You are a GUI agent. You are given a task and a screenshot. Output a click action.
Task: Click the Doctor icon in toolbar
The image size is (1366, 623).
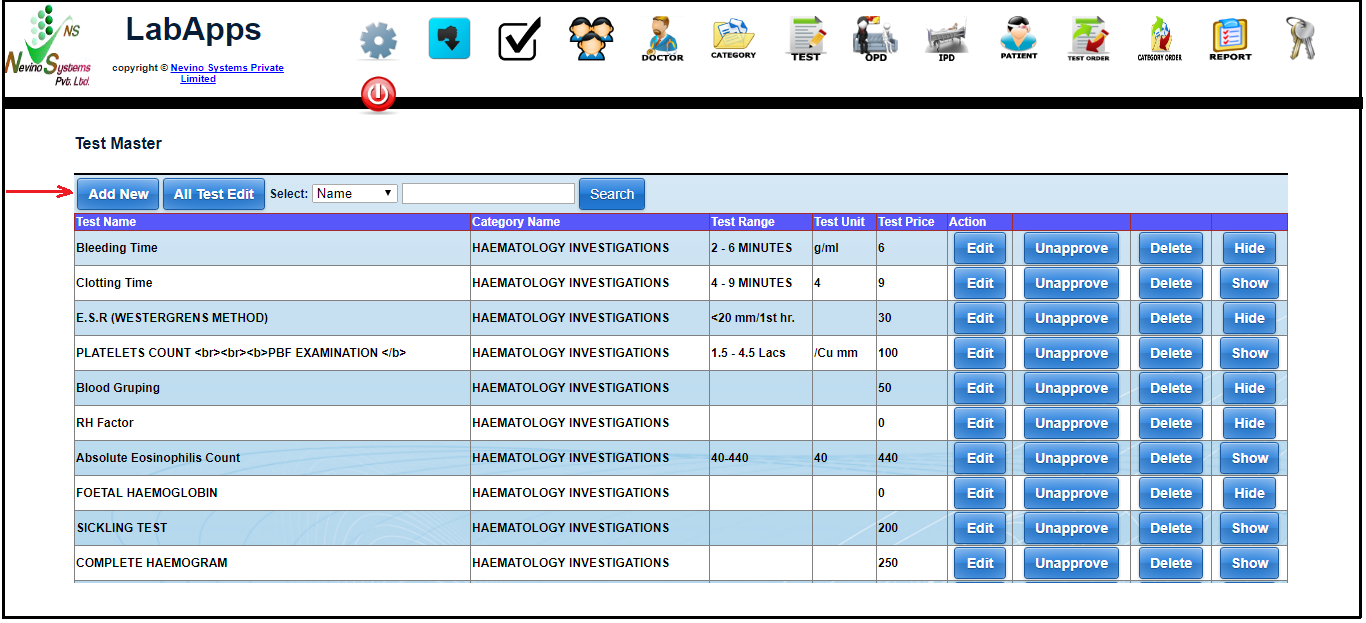[x=662, y=39]
